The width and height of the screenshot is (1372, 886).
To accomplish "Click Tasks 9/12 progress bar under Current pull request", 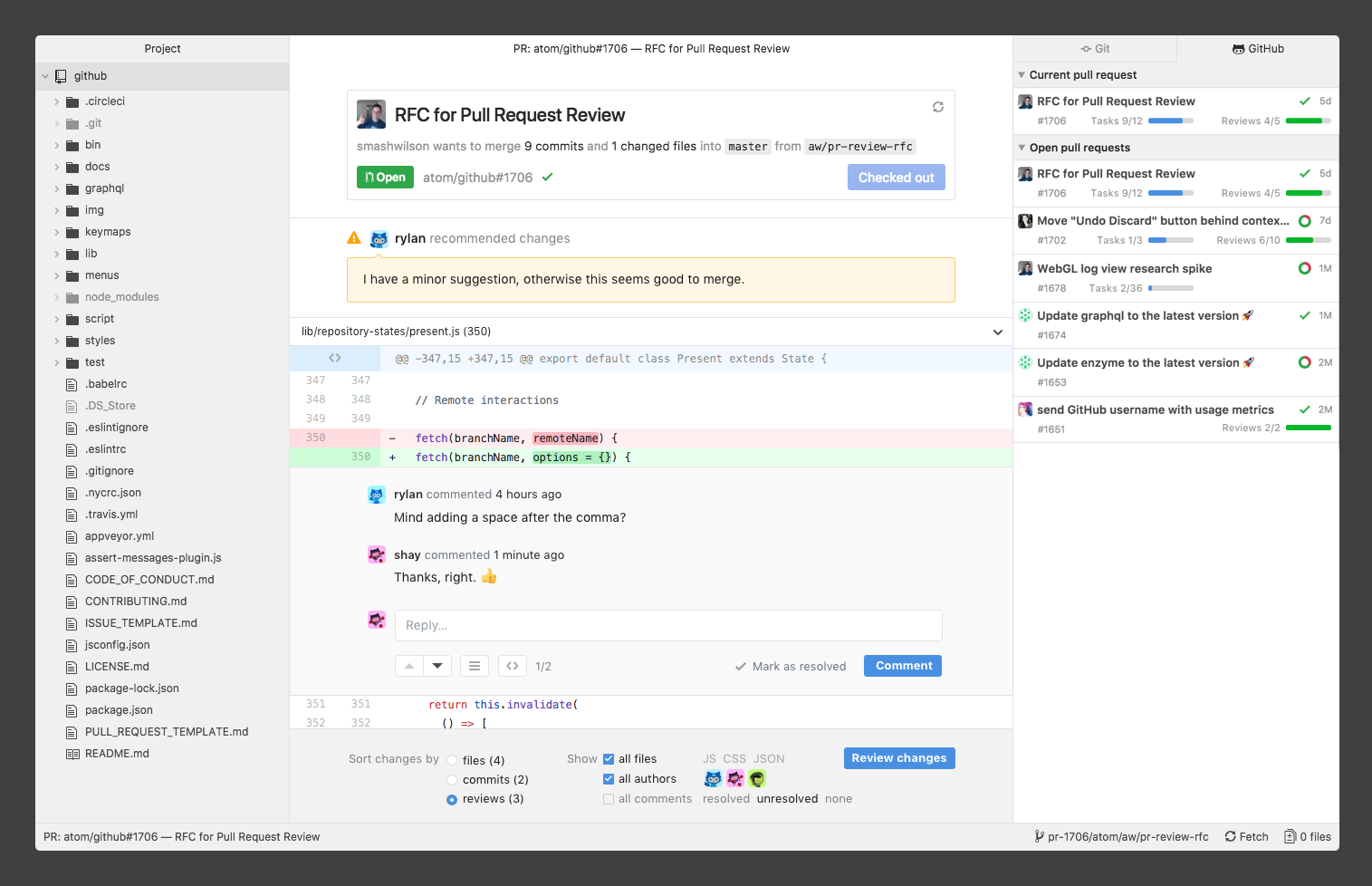I will (1171, 120).
